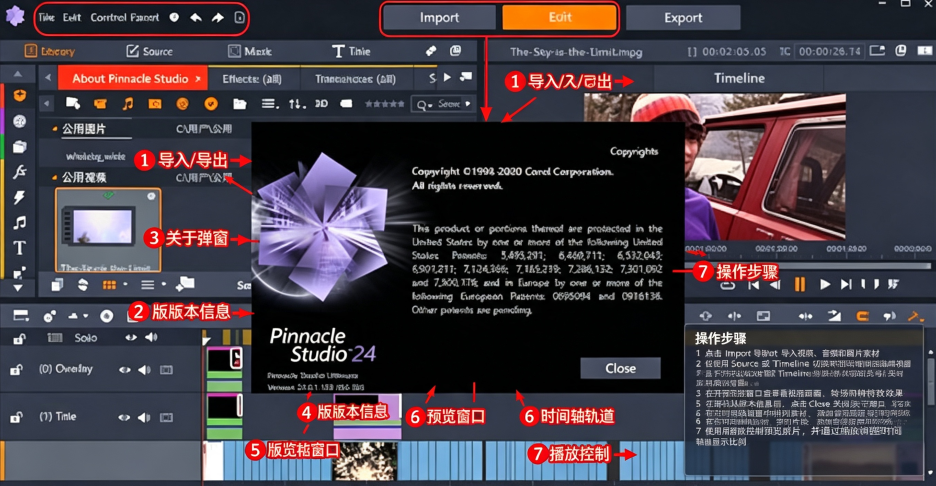Click the left arrow before the library tabs
Screen dimensions: 936x486
pos(48,78)
